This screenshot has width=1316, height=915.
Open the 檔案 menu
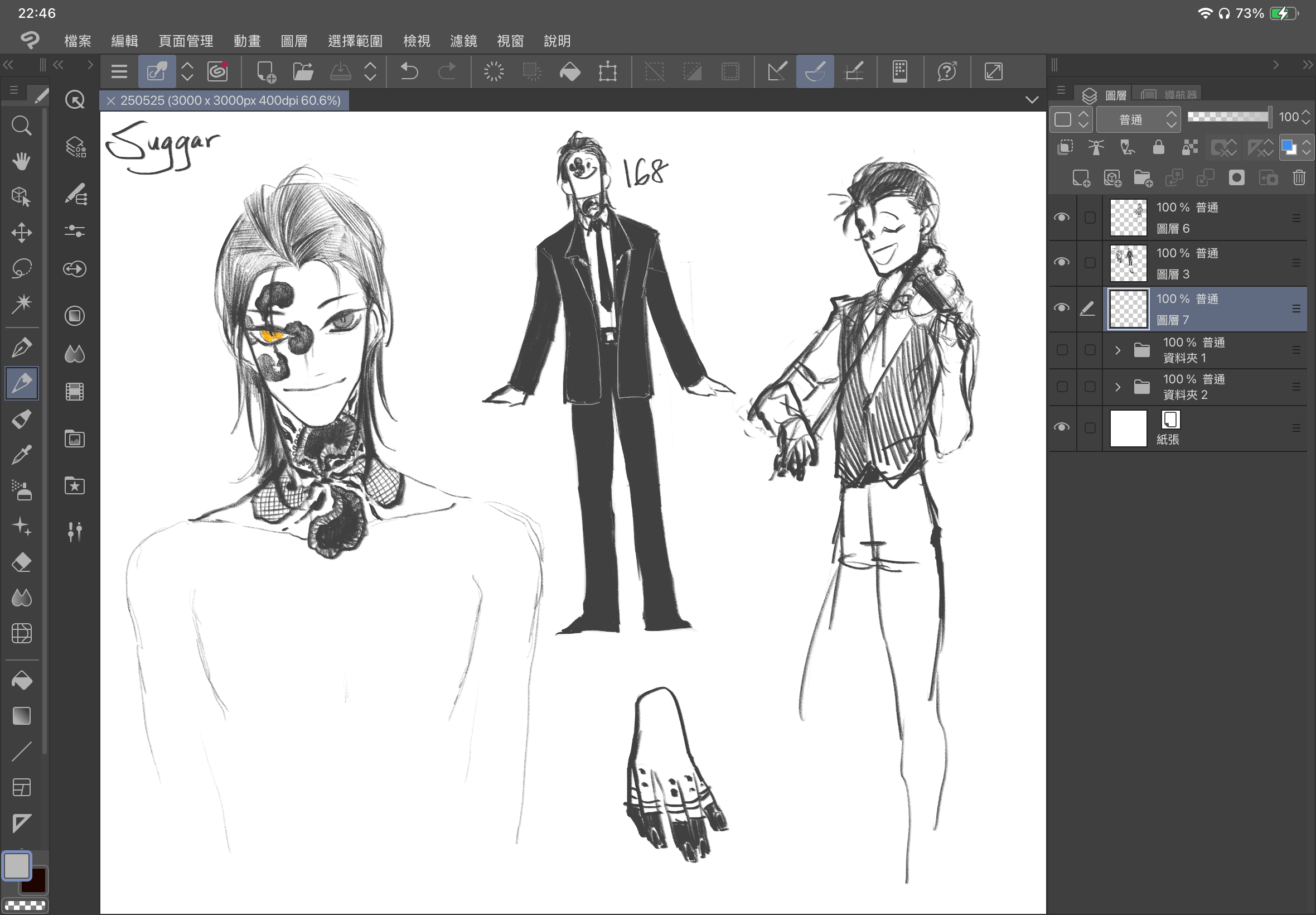tap(78, 41)
